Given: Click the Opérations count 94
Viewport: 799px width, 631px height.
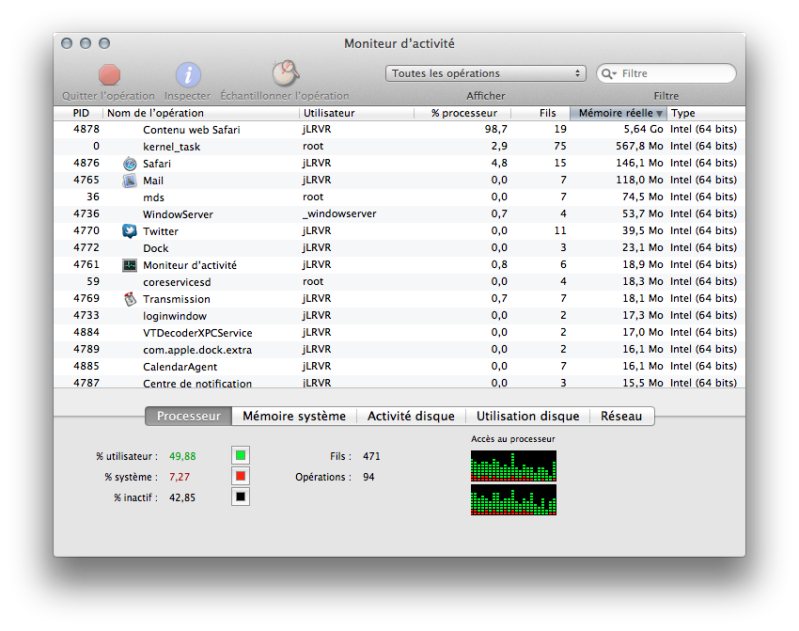Looking at the screenshot, I should click(368, 477).
